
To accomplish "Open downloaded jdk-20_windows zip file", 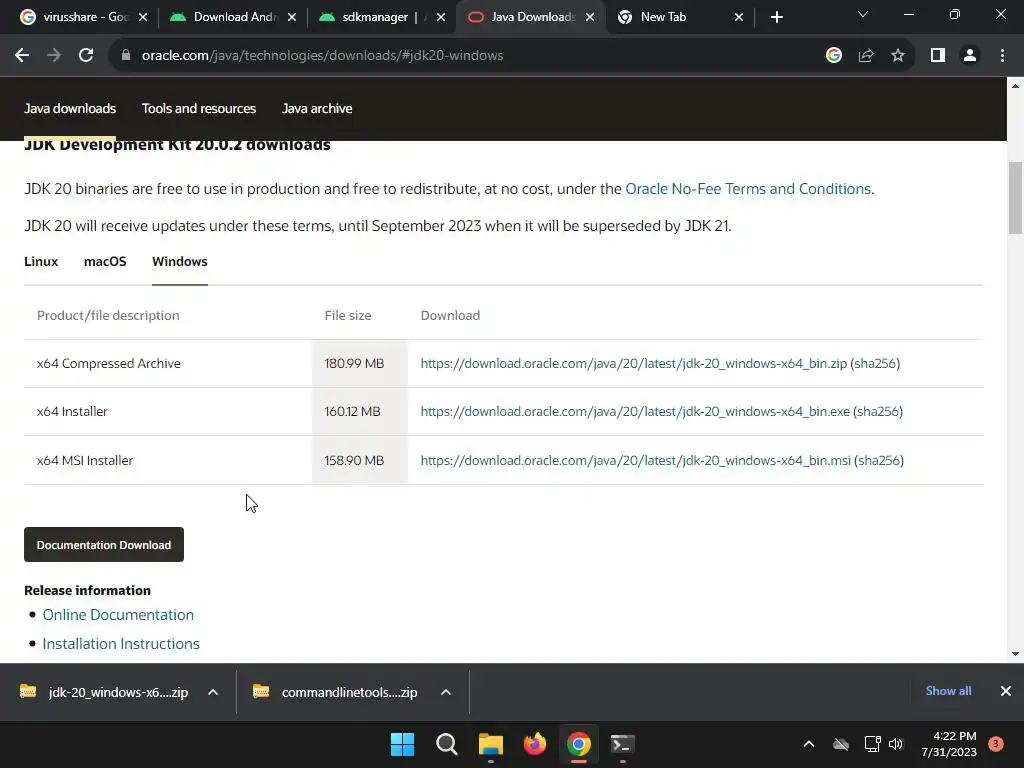I will tap(104, 692).
